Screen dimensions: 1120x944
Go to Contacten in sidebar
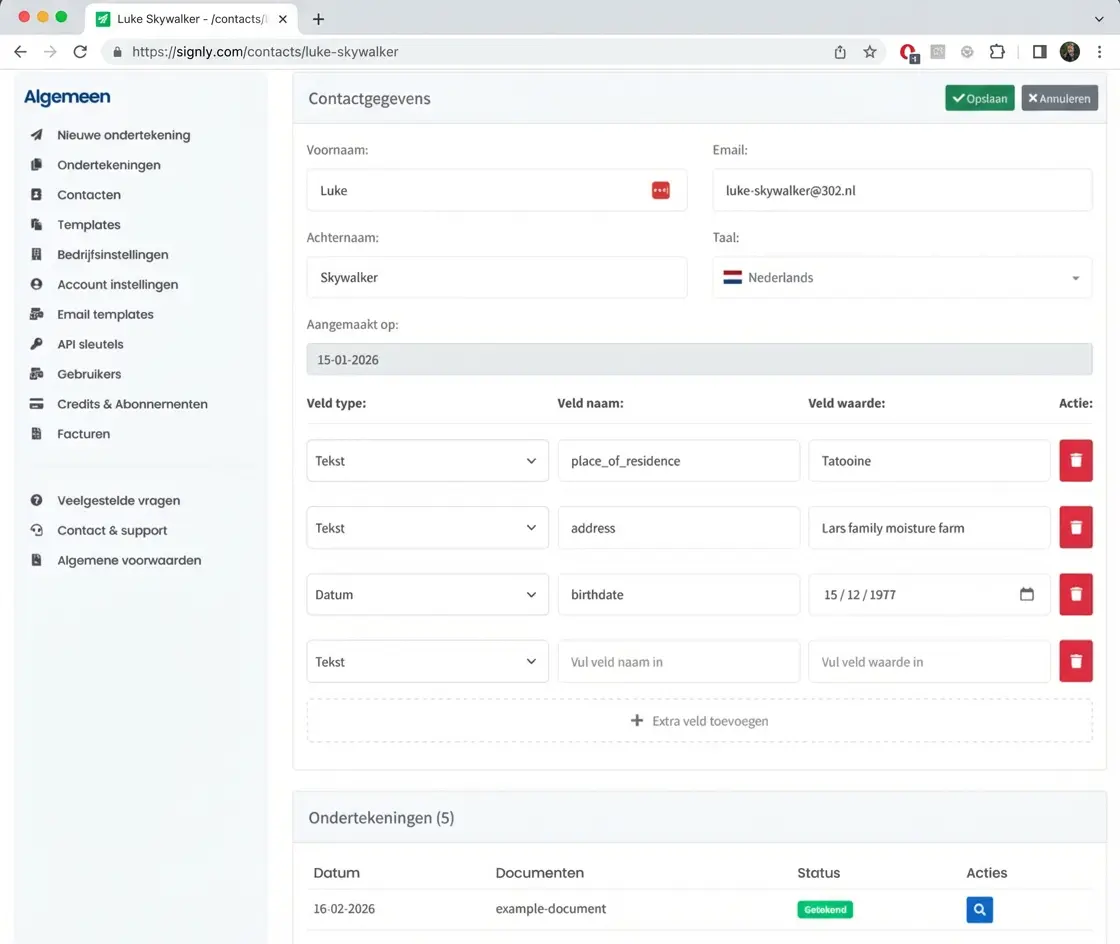(x=89, y=195)
